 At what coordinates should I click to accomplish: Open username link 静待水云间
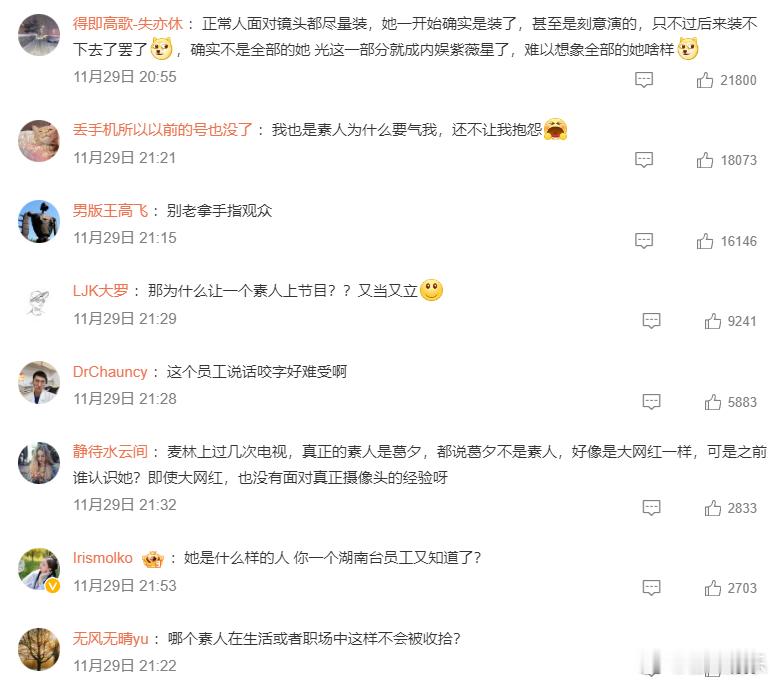110,451
